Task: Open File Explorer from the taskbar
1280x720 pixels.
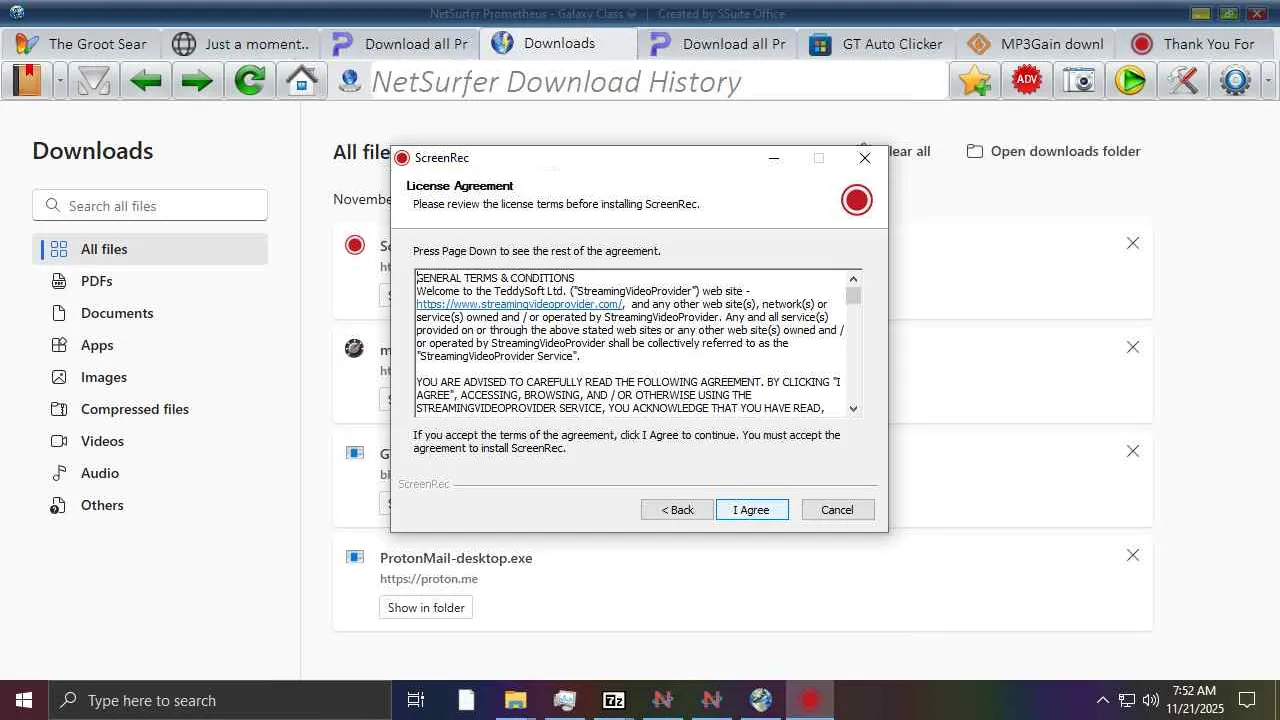Action: tap(515, 700)
